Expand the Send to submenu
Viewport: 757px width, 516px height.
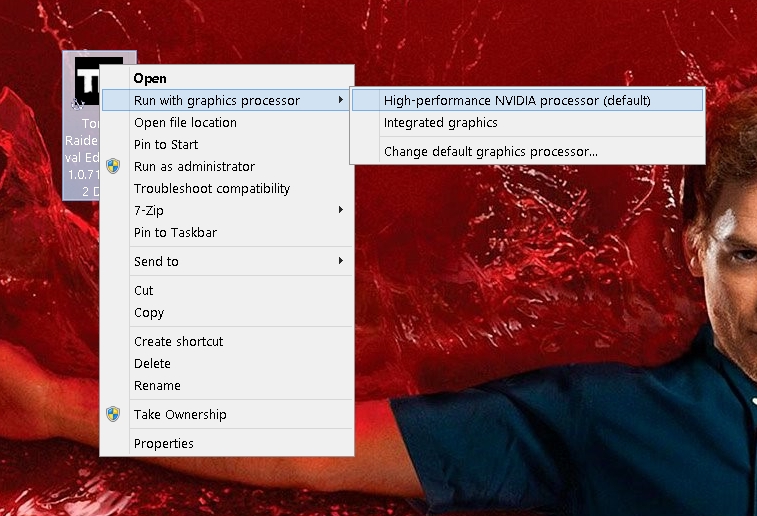[x=227, y=262]
